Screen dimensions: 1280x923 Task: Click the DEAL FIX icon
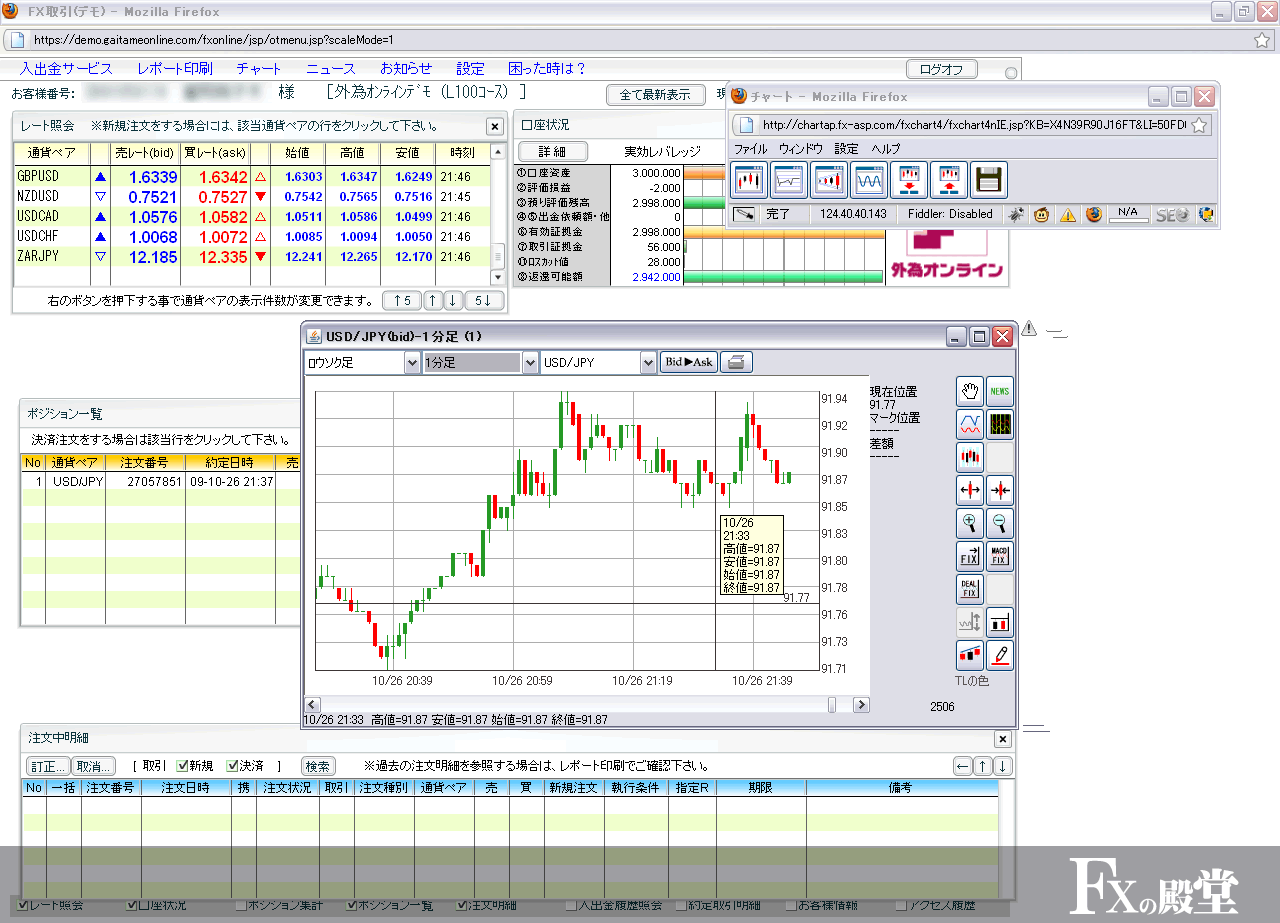click(969, 588)
